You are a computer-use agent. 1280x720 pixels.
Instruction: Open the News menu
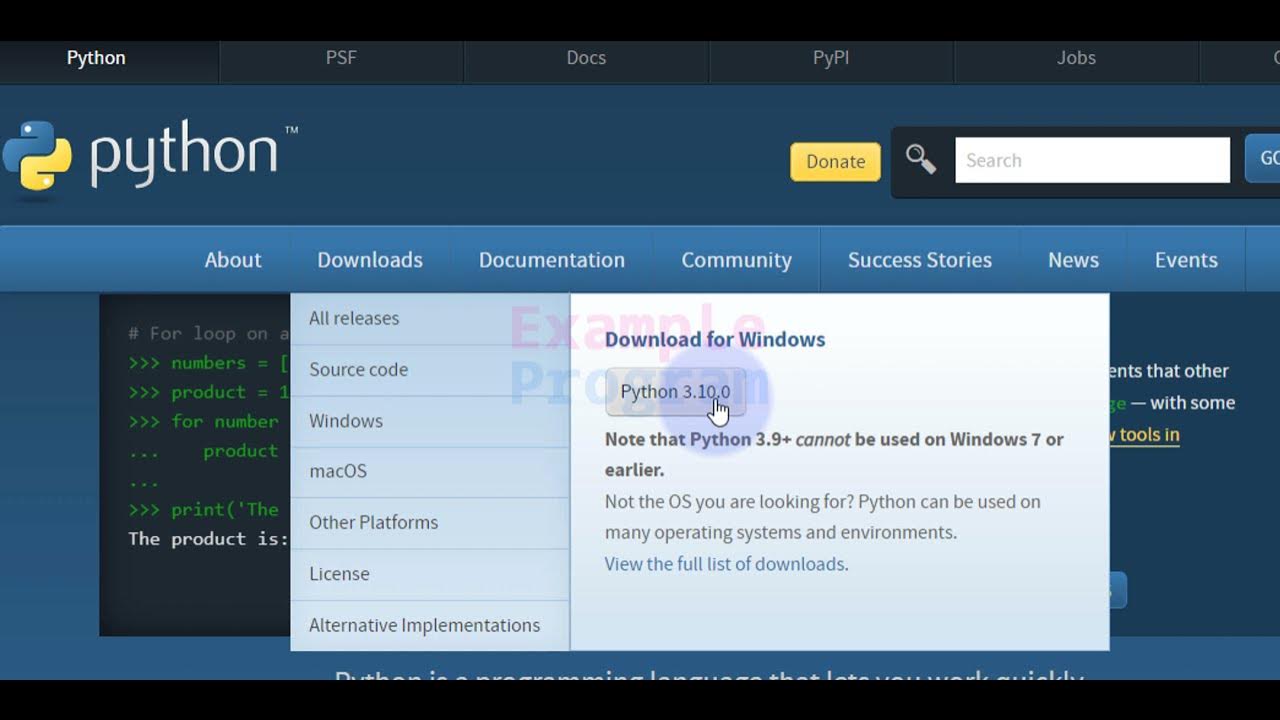pos(1073,260)
